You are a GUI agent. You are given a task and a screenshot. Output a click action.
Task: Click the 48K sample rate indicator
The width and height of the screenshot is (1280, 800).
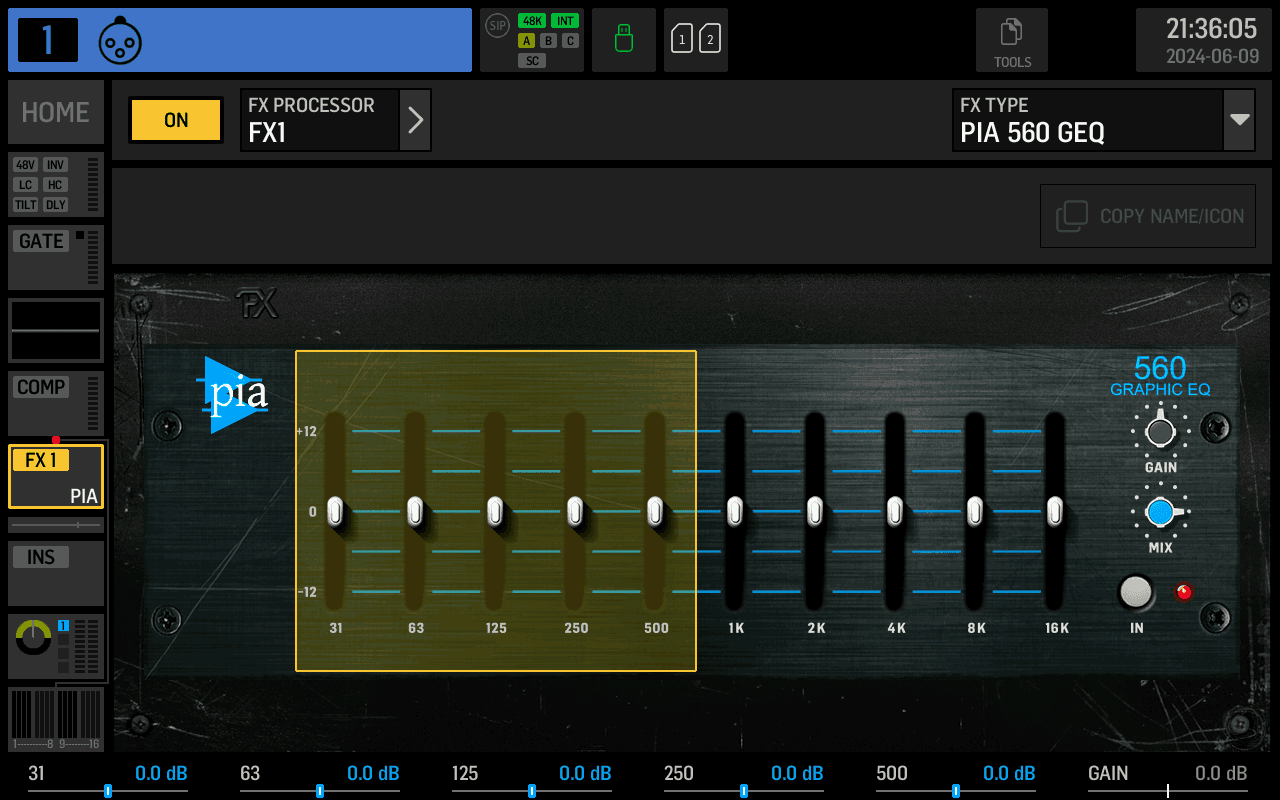coord(531,21)
